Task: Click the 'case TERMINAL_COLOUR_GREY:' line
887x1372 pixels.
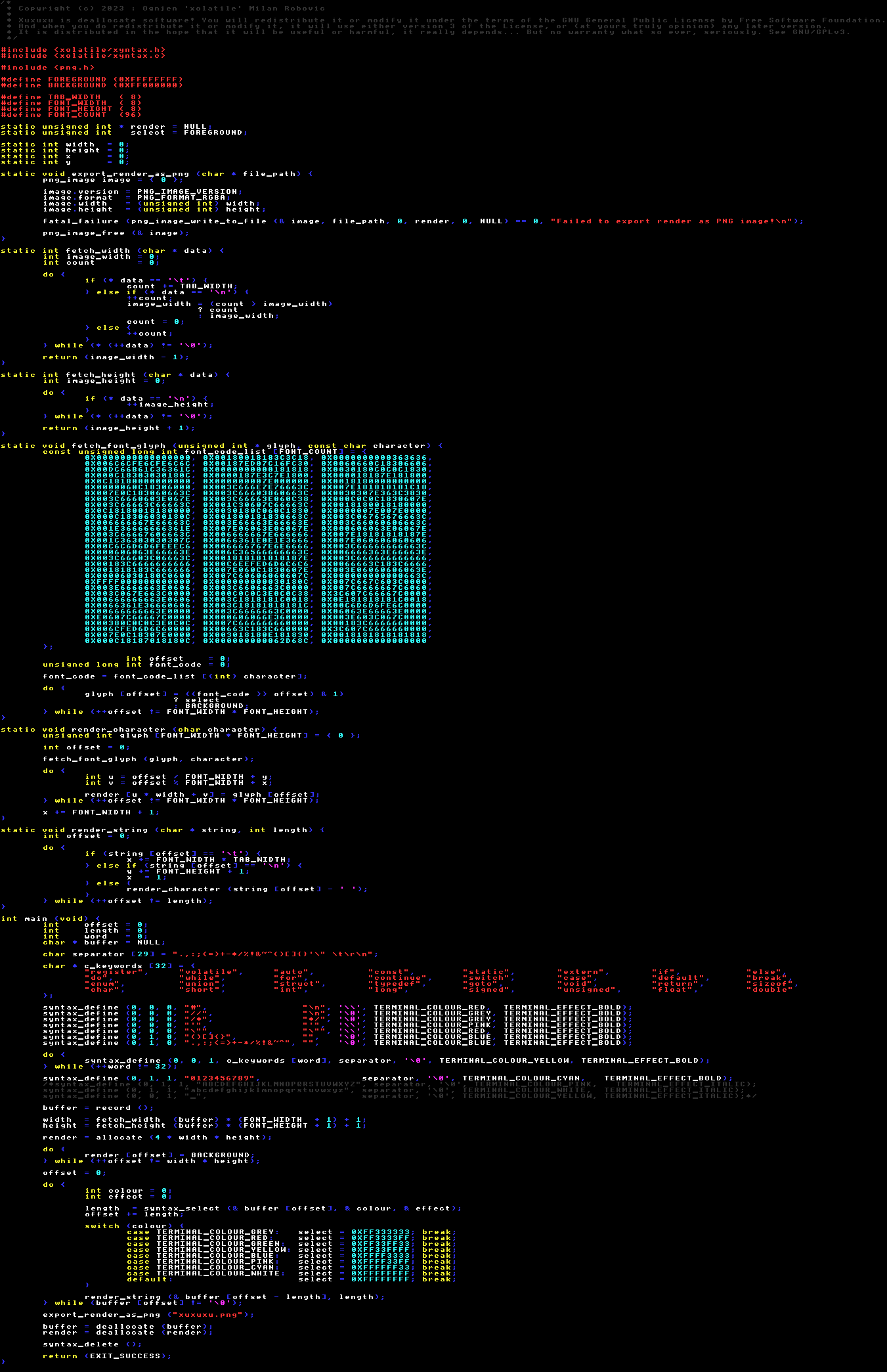Action: pyautogui.click(x=292, y=1232)
